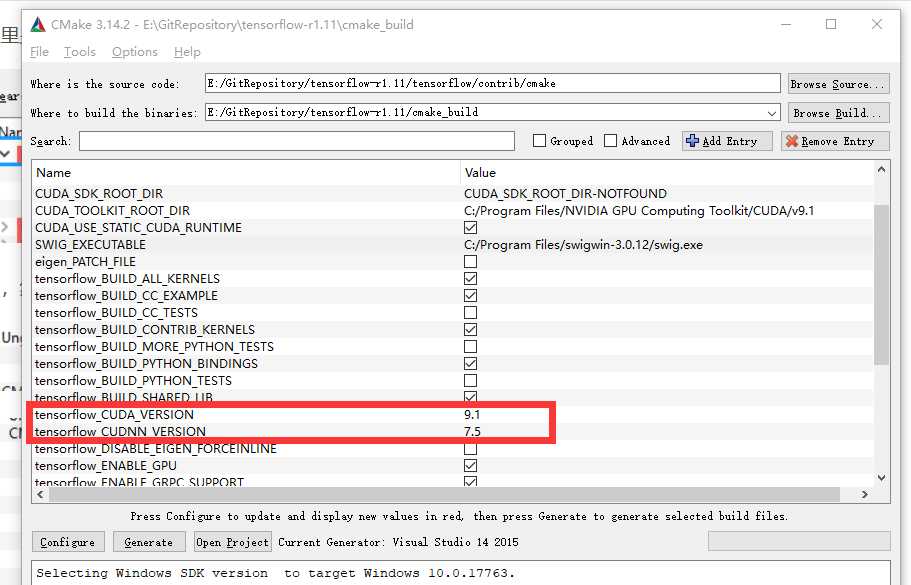Check tensorflow_BUILD_CC_TESTS option
The height and width of the screenshot is (585, 911).
click(x=471, y=313)
